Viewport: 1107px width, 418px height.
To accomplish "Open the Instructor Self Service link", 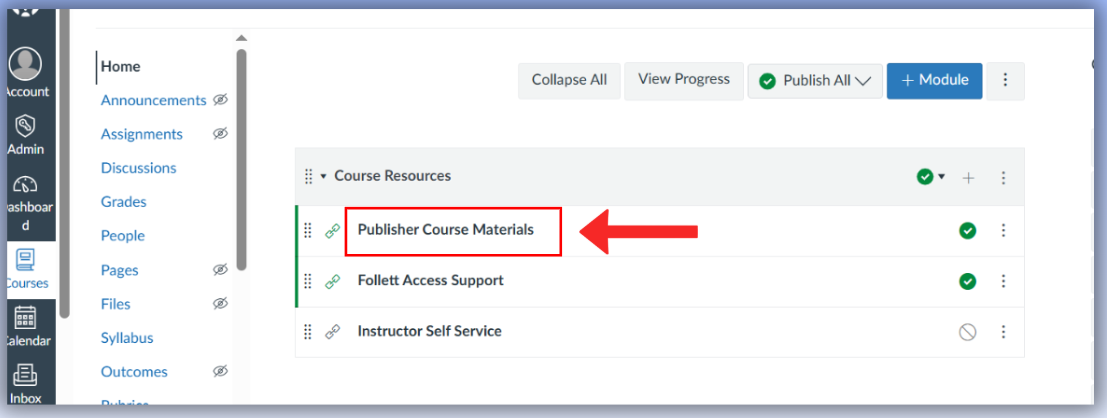I will point(430,331).
